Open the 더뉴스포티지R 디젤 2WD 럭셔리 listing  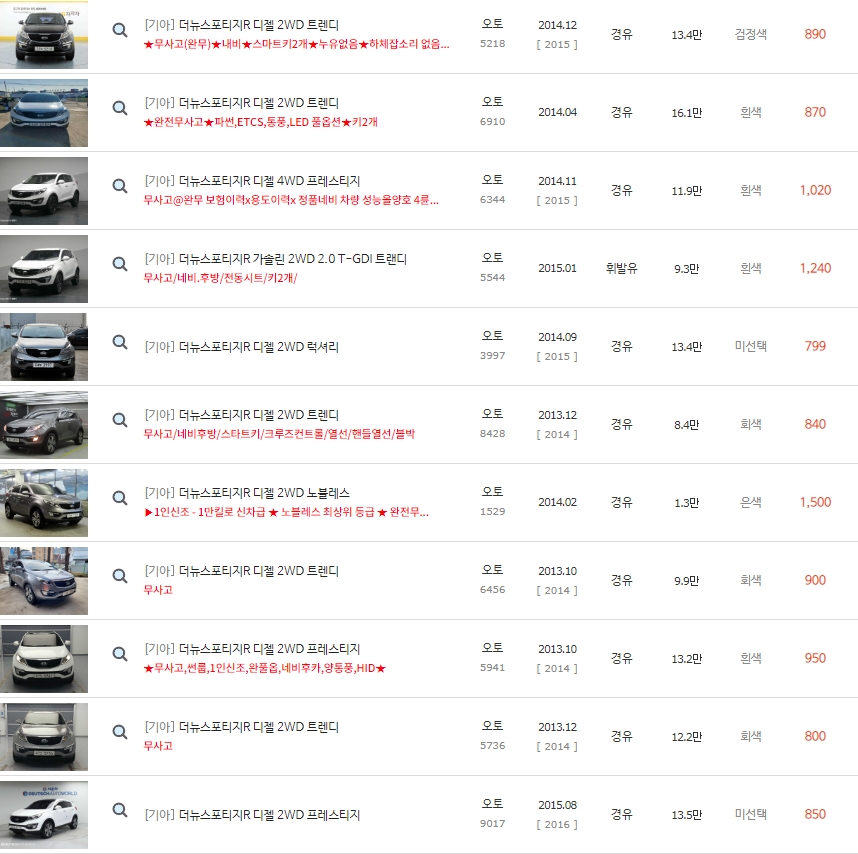242,347
